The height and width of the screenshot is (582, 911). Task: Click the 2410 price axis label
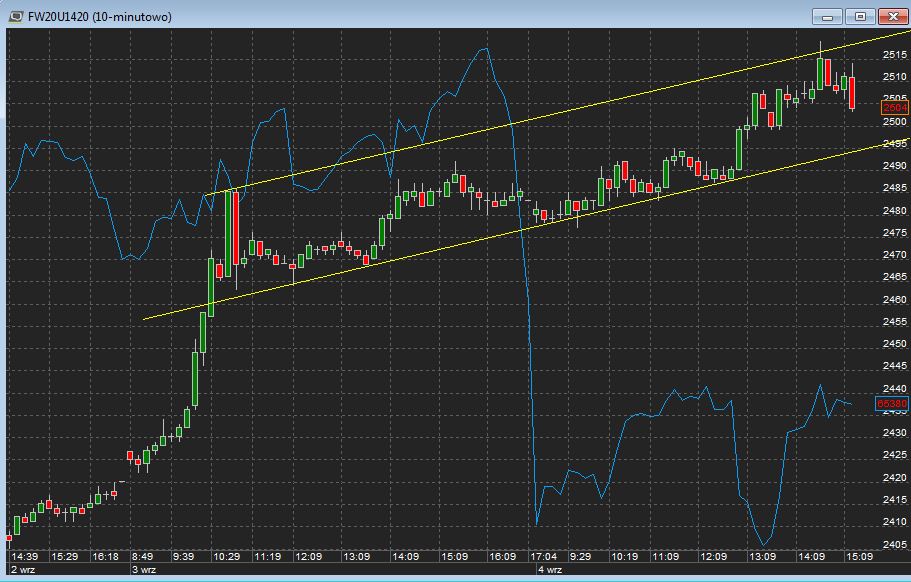tap(895, 522)
